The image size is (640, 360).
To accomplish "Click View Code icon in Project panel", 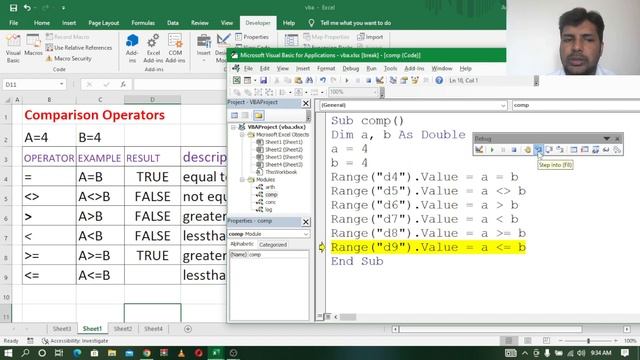I will (234, 116).
